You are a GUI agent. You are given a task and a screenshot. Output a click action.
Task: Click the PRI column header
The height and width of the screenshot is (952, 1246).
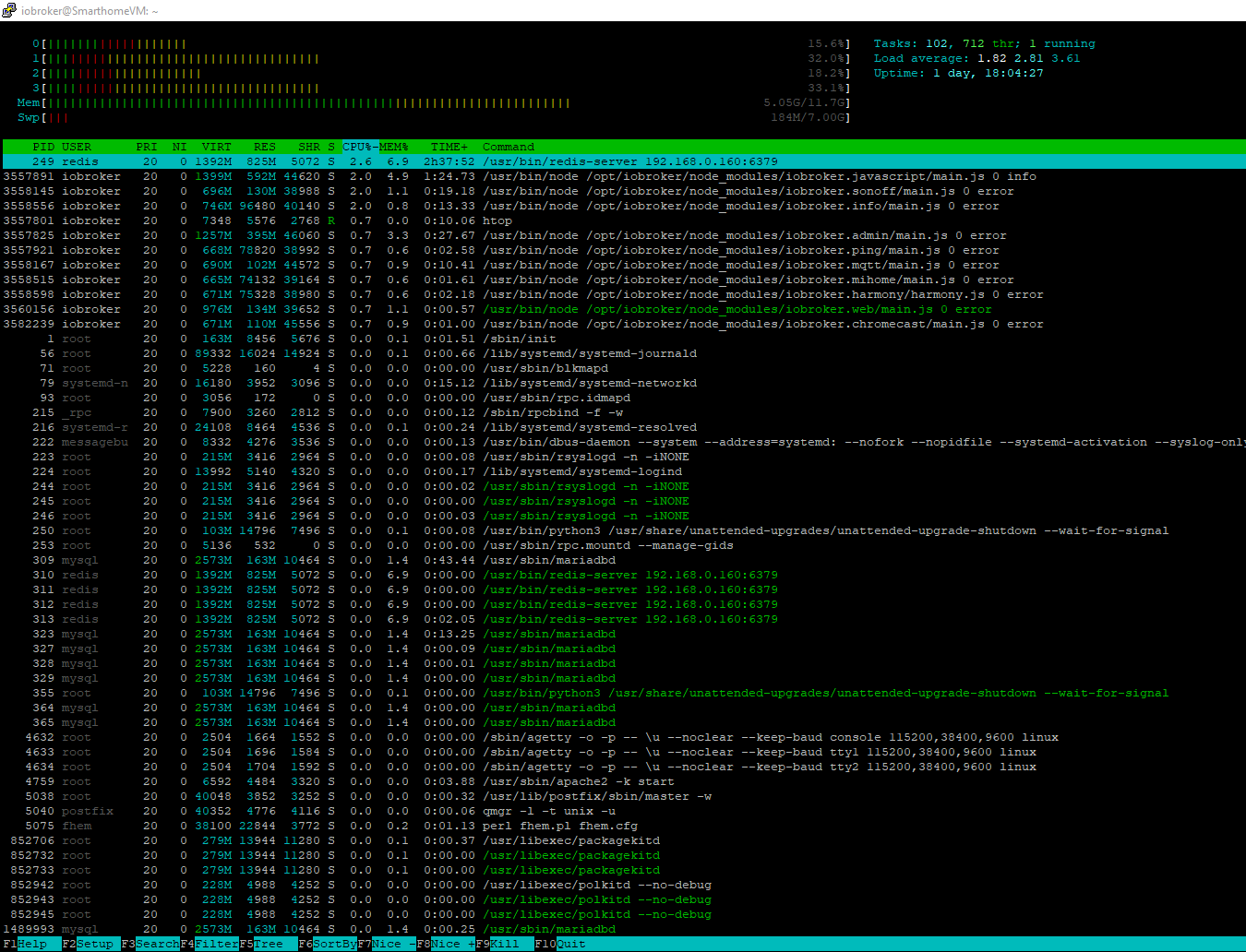[147, 147]
